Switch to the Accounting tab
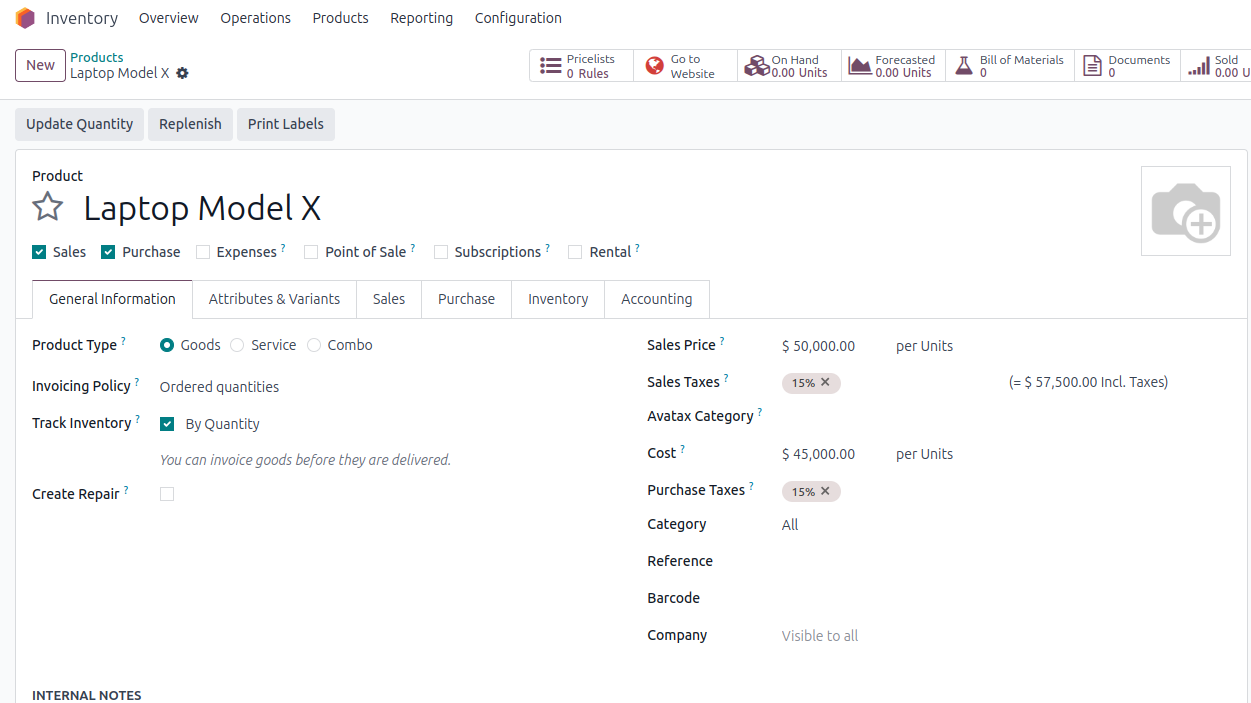The height and width of the screenshot is (703, 1251). (656, 299)
